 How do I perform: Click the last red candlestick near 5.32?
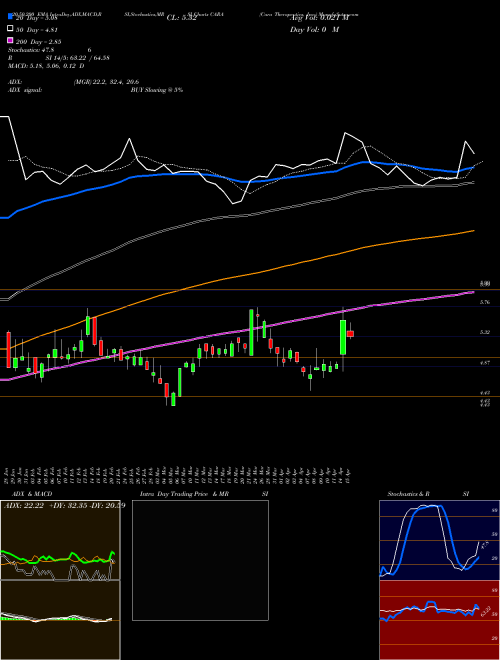coord(350,334)
